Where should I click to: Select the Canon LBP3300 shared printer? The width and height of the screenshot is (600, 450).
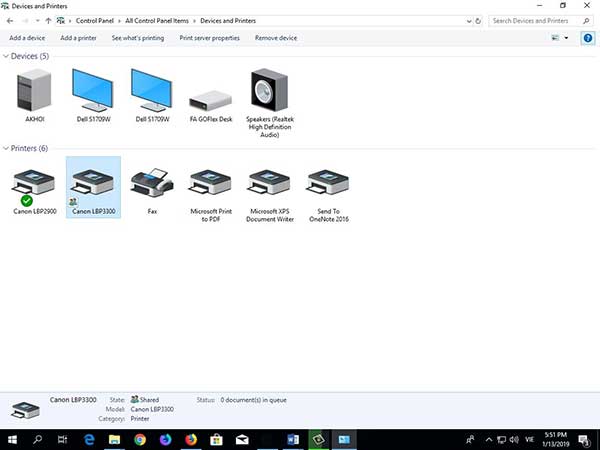(93, 188)
